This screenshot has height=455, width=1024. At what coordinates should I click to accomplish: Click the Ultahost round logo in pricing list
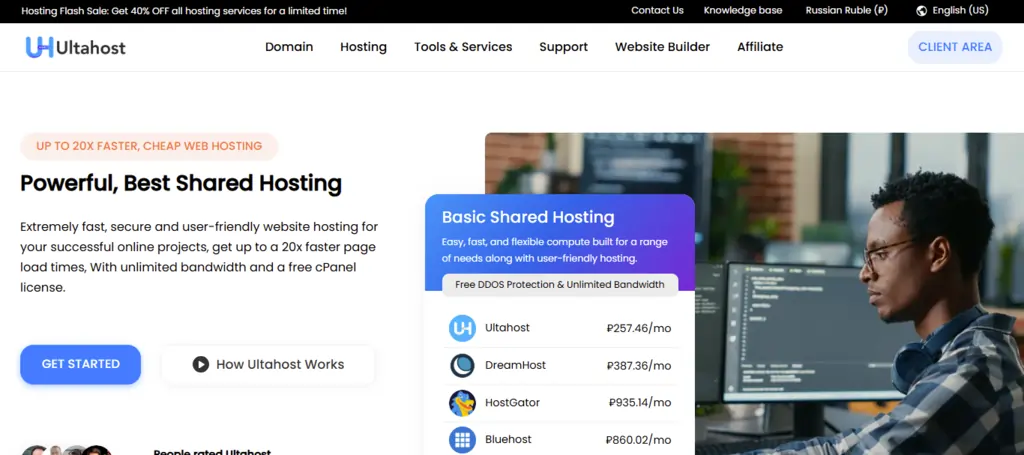tap(462, 328)
